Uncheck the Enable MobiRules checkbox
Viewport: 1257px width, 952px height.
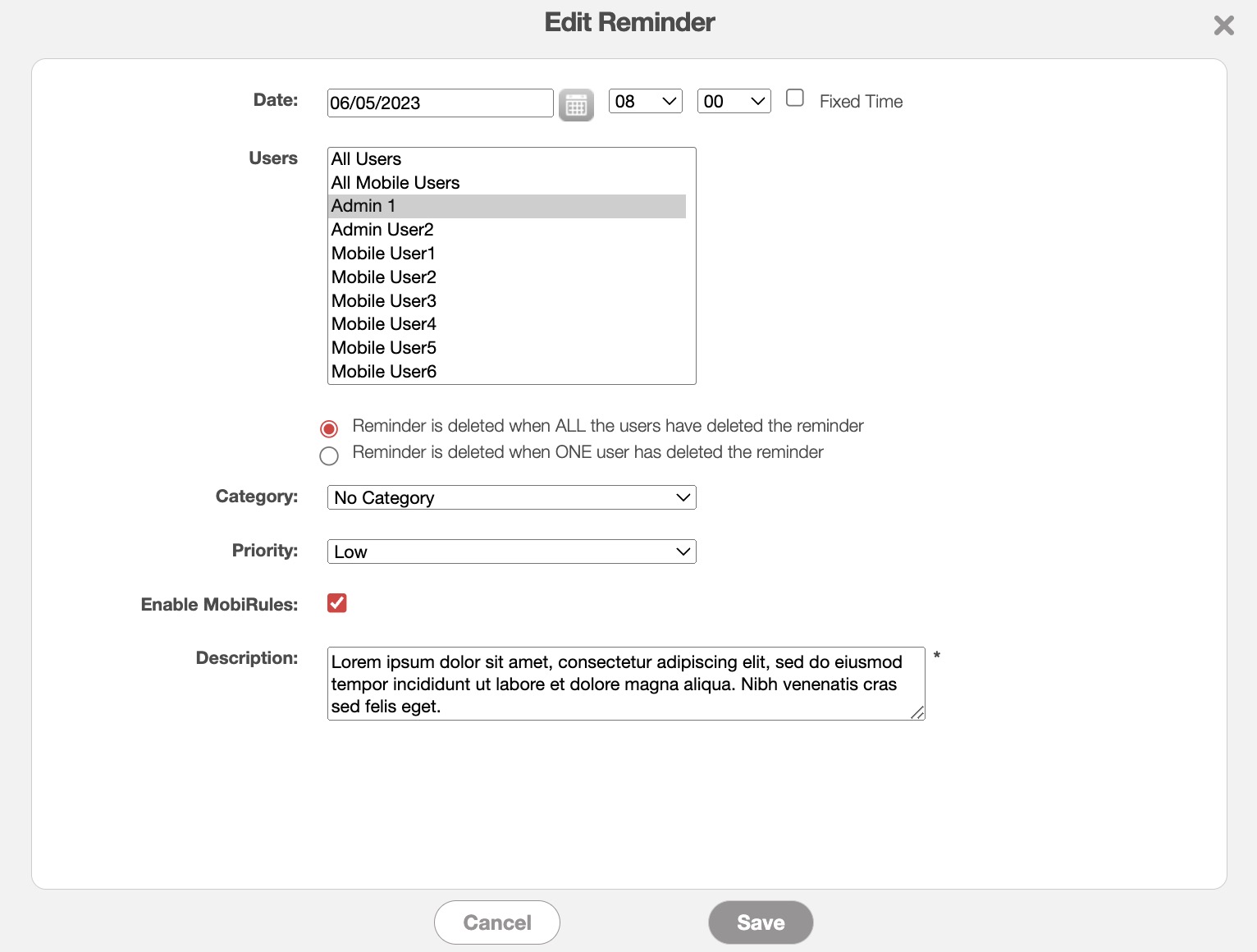tap(336, 603)
